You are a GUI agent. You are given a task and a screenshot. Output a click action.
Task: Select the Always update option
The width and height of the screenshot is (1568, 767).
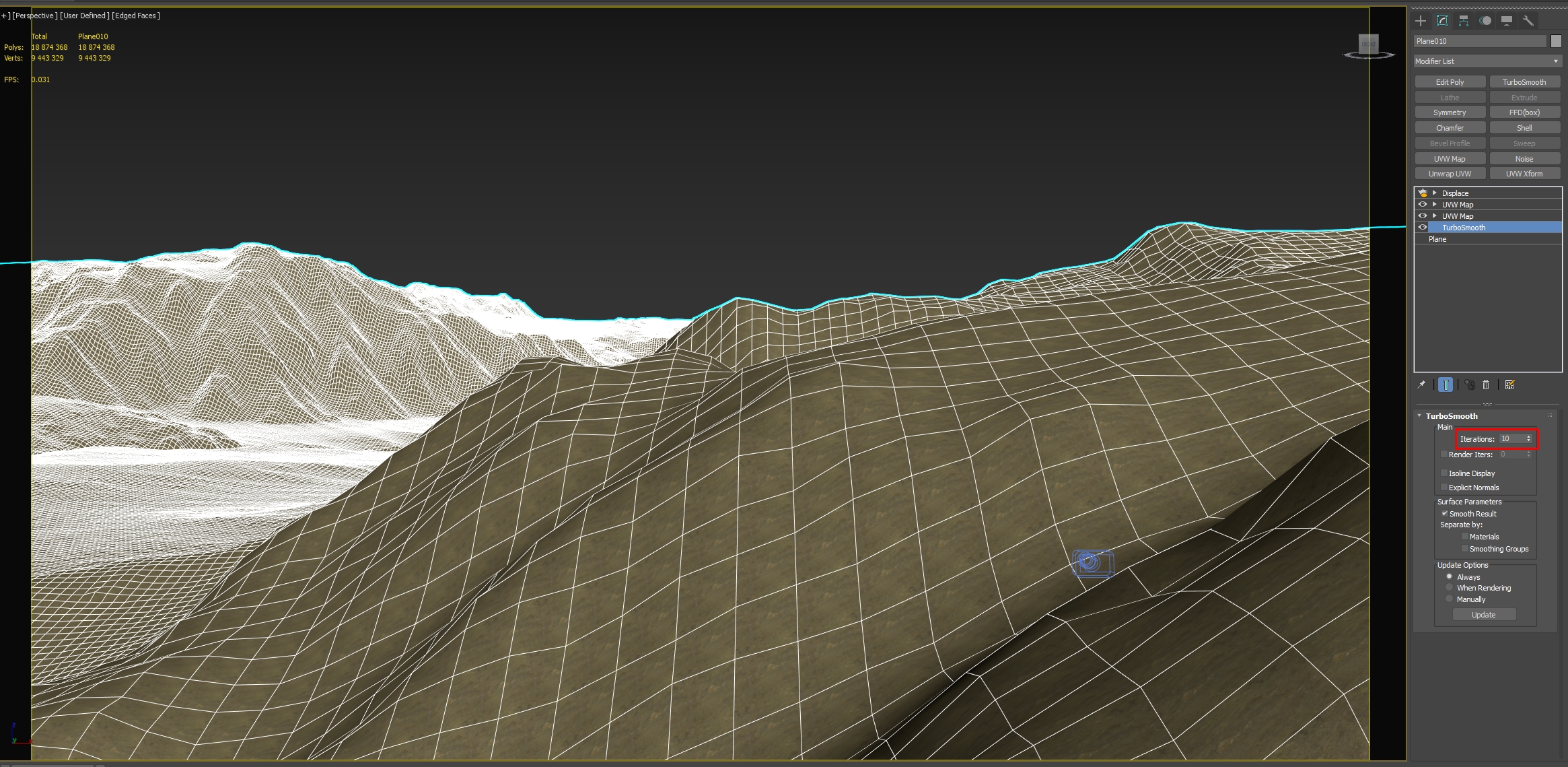click(1450, 576)
